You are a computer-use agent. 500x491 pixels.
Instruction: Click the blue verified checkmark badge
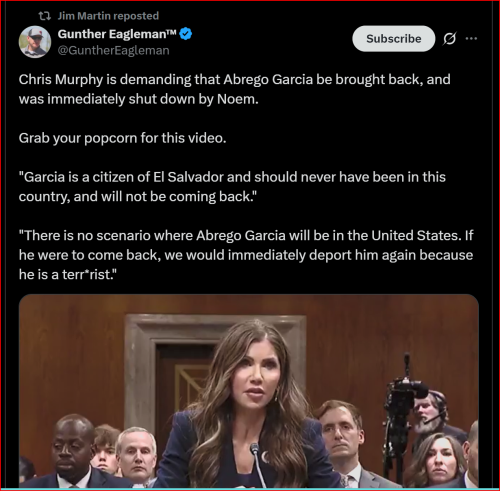186,34
